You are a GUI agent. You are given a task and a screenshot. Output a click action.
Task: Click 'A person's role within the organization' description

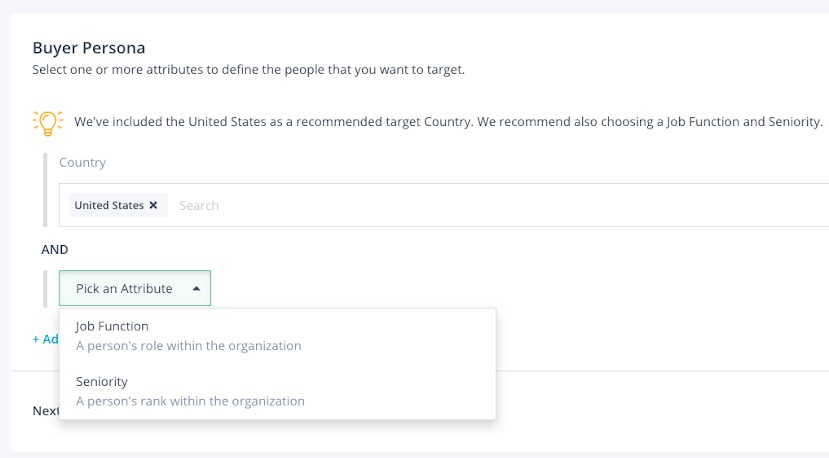point(189,346)
